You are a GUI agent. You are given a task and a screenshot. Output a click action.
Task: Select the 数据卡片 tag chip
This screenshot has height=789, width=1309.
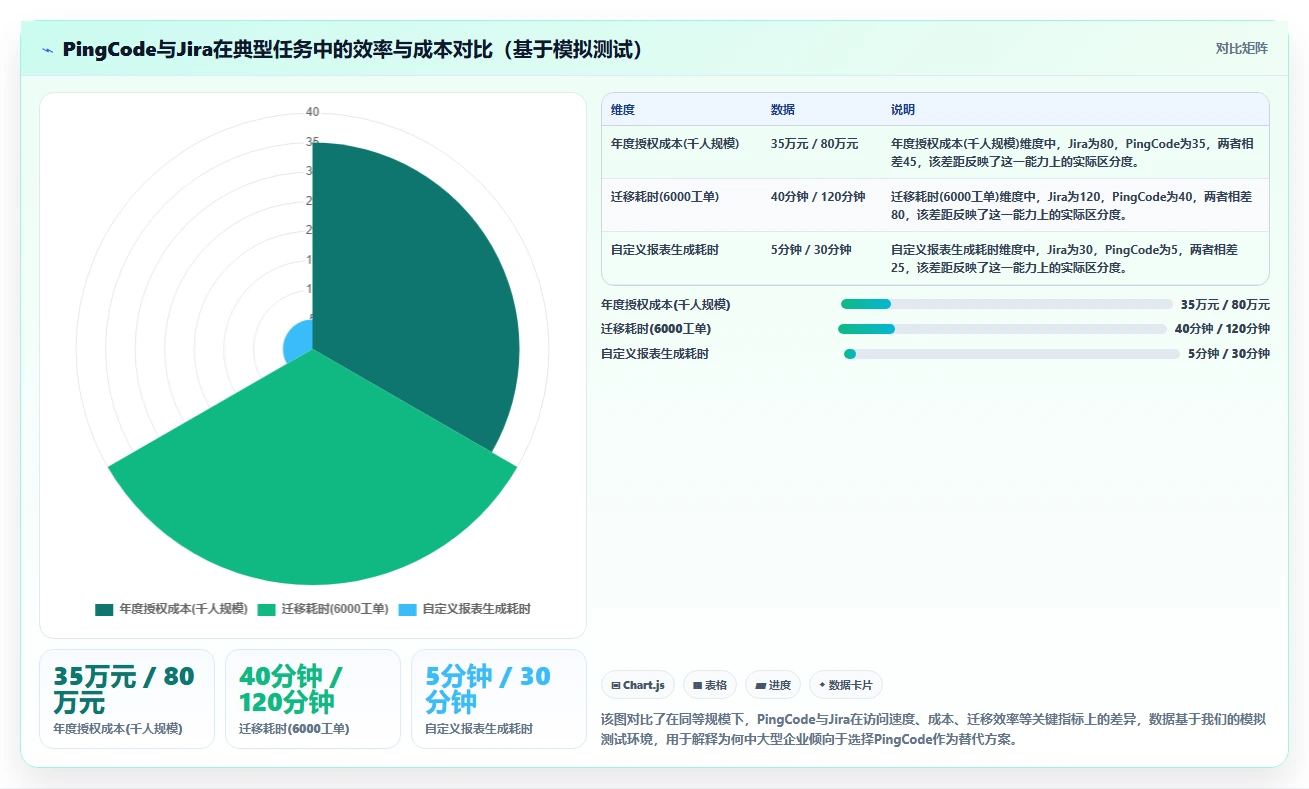coord(846,685)
